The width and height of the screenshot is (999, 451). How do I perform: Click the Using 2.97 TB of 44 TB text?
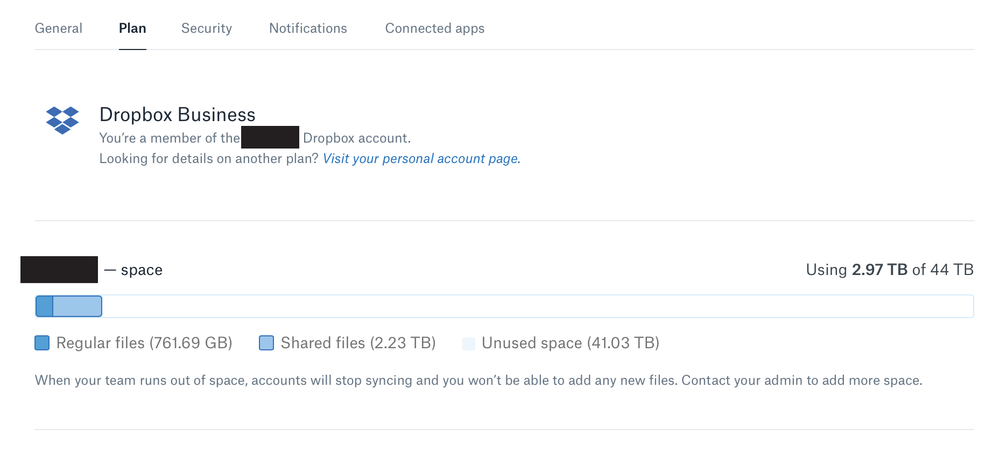(889, 270)
